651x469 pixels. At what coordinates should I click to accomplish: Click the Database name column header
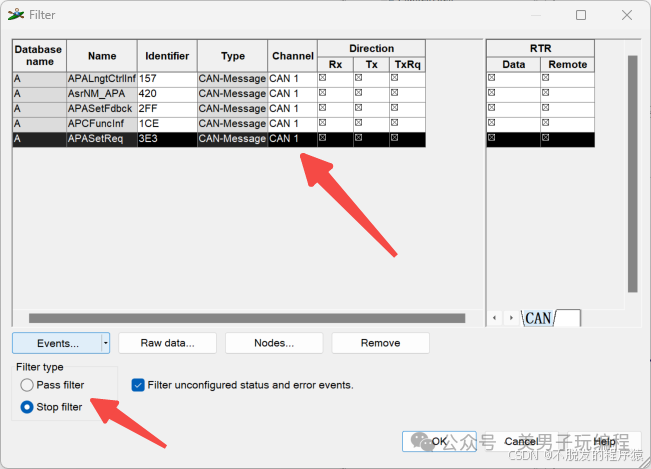tap(39, 56)
